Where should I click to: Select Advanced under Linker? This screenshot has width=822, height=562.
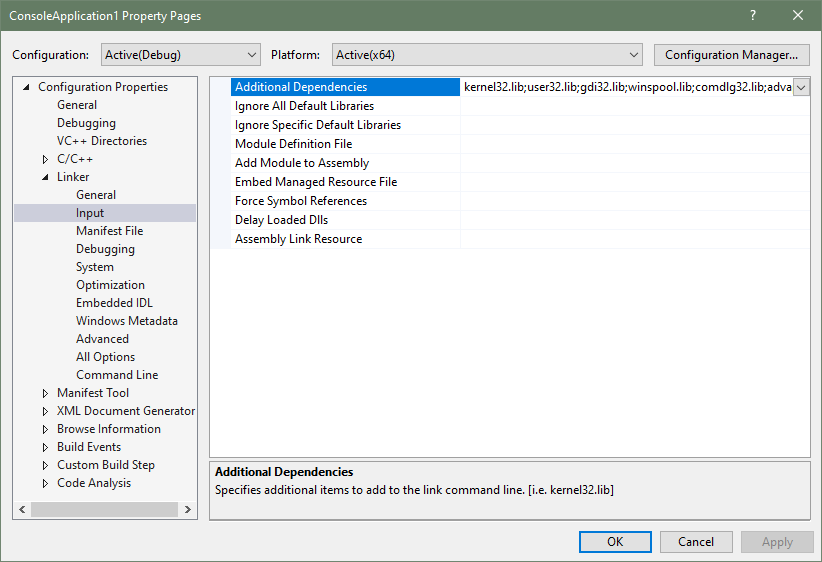pos(102,339)
